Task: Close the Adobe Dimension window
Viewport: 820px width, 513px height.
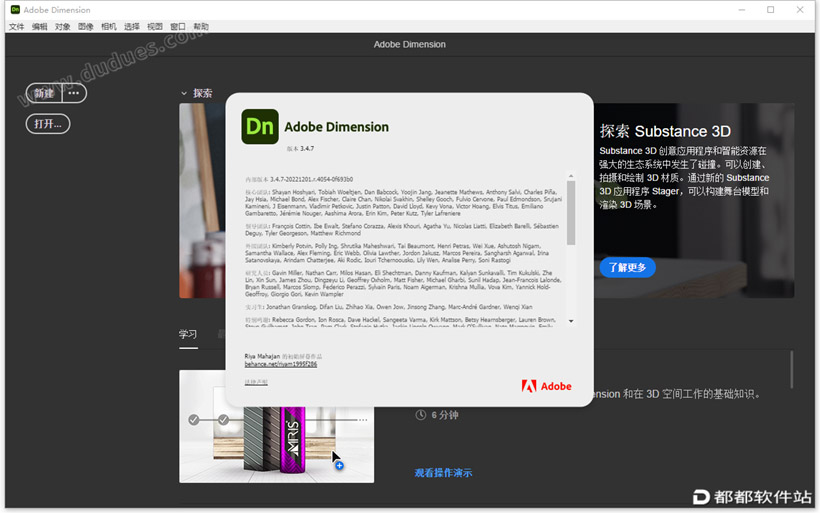Action: 800,10
